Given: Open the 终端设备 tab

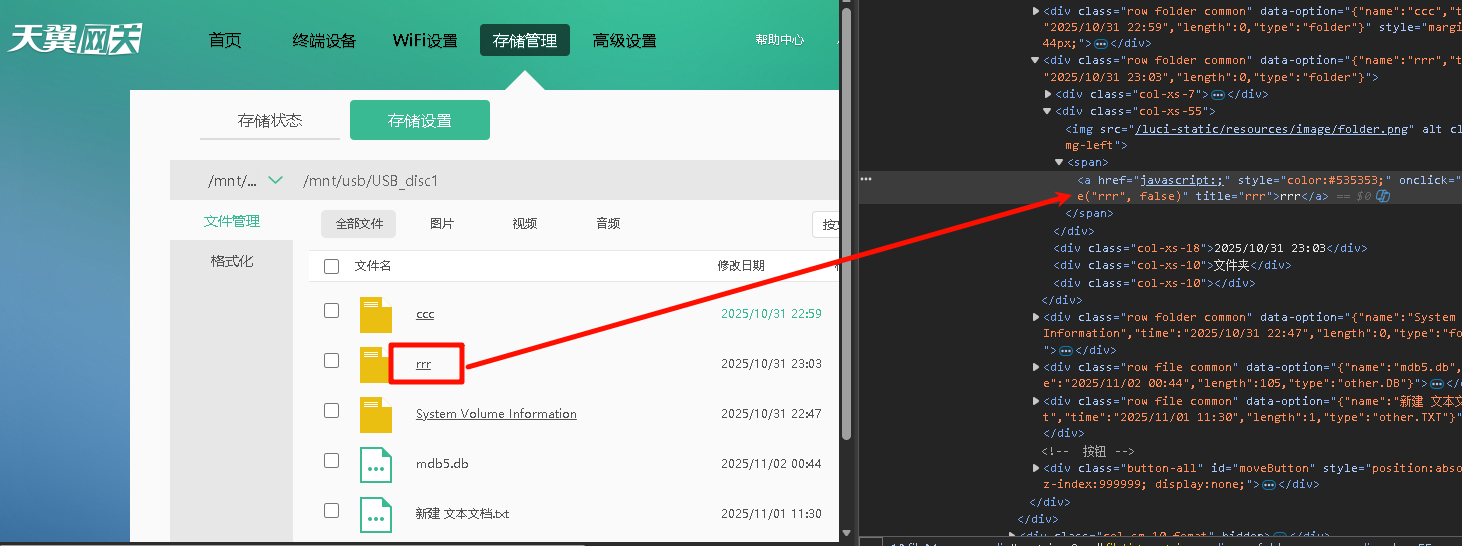Looking at the screenshot, I should tap(324, 41).
